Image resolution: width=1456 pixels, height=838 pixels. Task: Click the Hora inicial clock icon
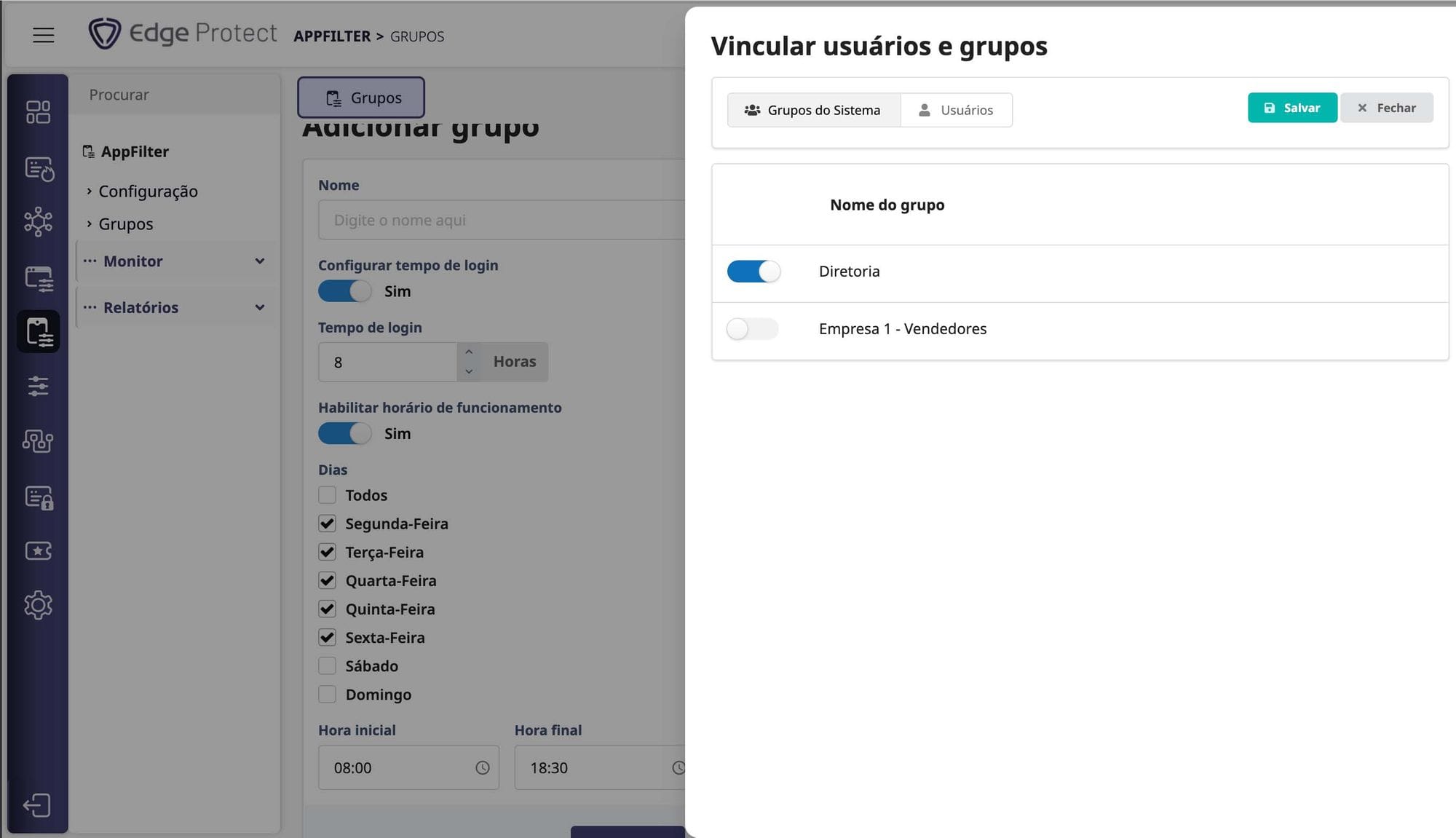(482, 768)
